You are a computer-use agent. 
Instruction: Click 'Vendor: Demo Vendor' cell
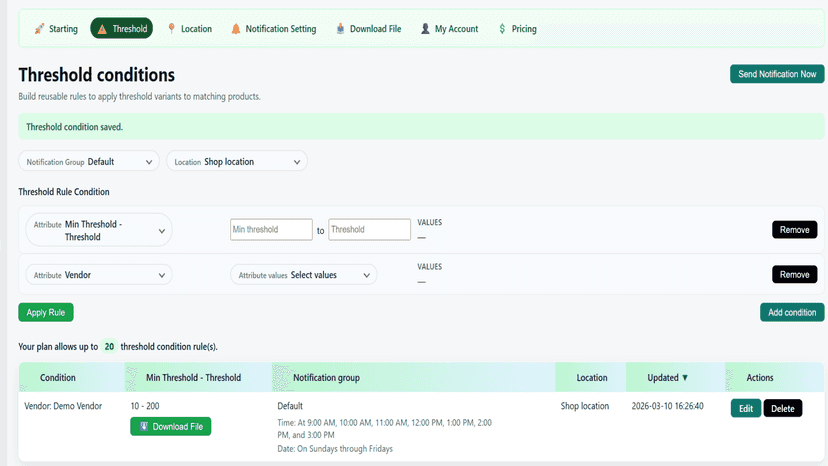point(63,406)
